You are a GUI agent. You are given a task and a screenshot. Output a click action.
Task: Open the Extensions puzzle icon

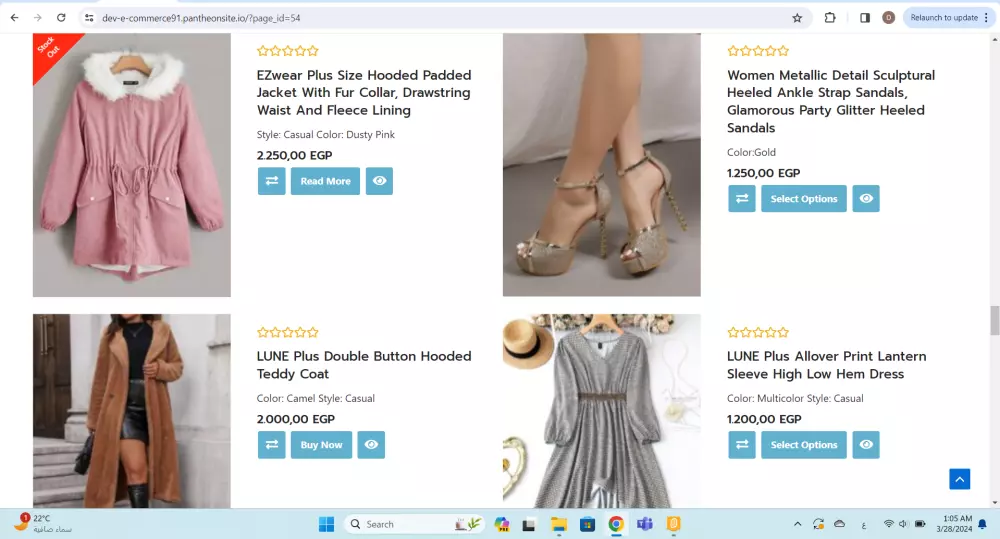click(830, 18)
